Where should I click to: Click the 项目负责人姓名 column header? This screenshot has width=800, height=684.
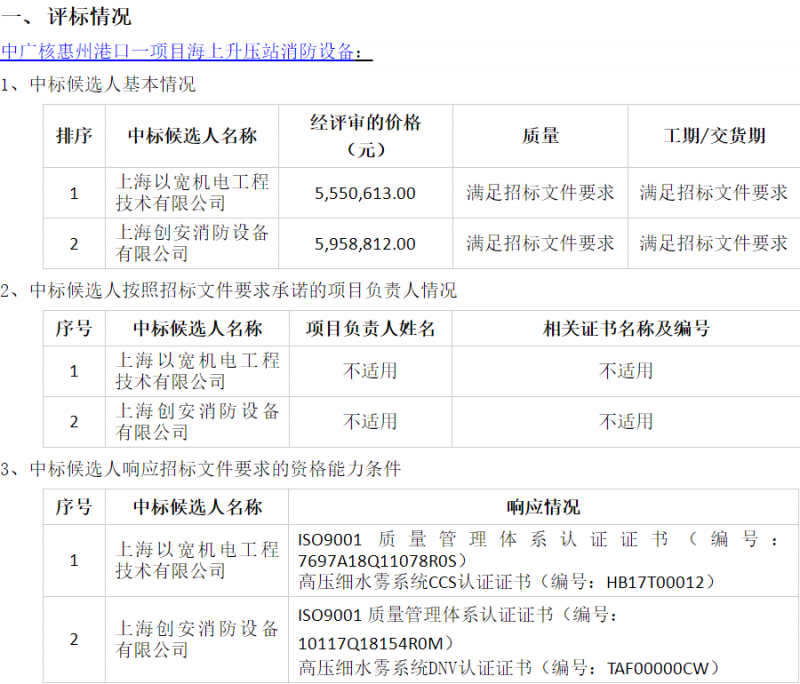tap(370, 328)
